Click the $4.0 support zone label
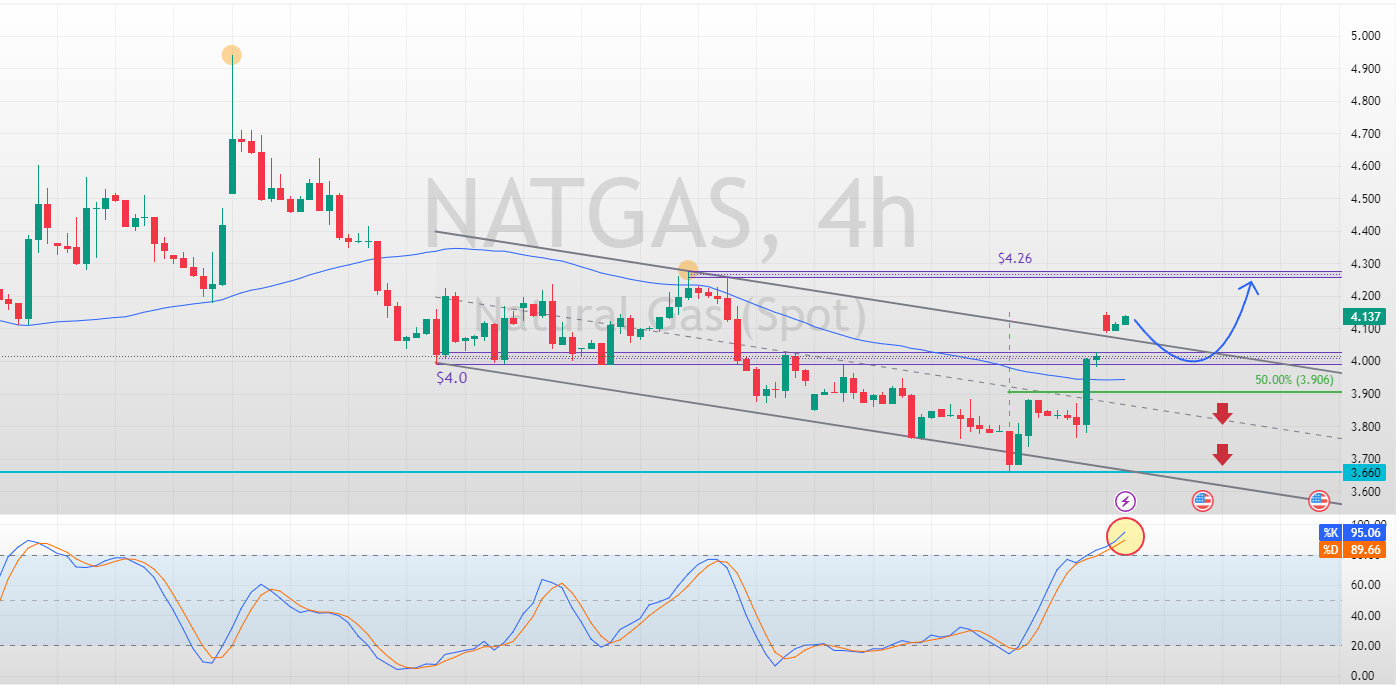The height and width of the screenshot is (685, 1396). 451,378
